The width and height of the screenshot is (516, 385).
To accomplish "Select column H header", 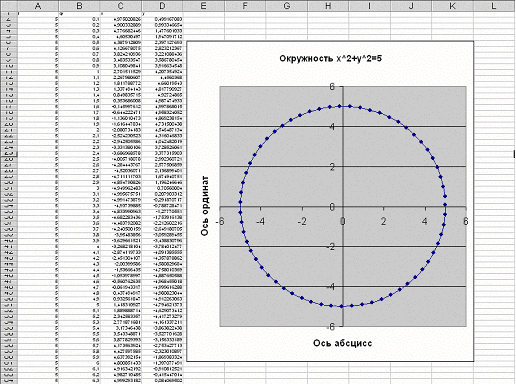I will (328, 6).
